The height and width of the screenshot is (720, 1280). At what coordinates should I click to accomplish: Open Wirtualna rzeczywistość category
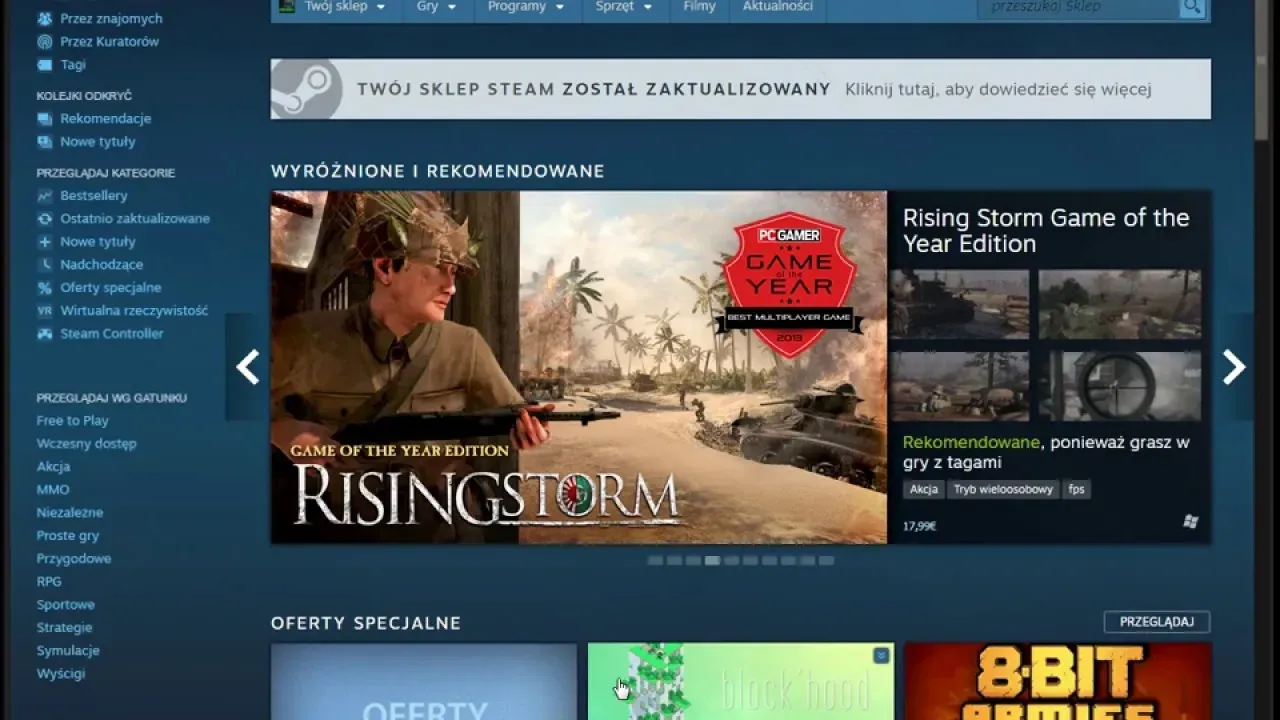click(x=134, y=311)
